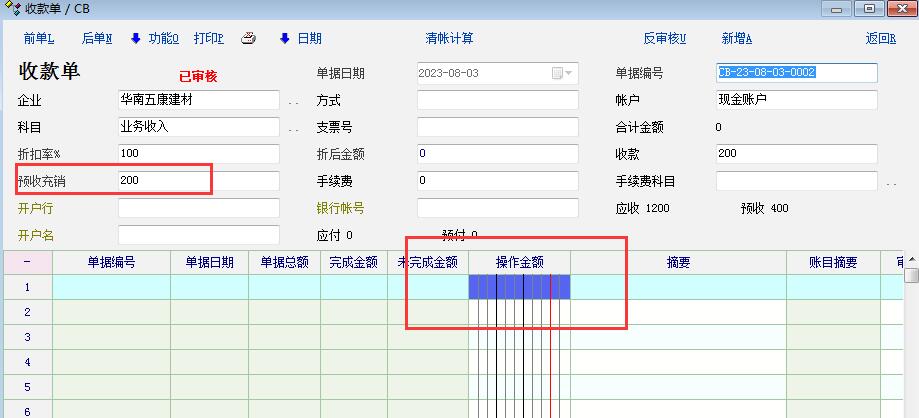919x418 pixels.
Task: Open the 功能 menu
Action: click(x=163, y=39)
